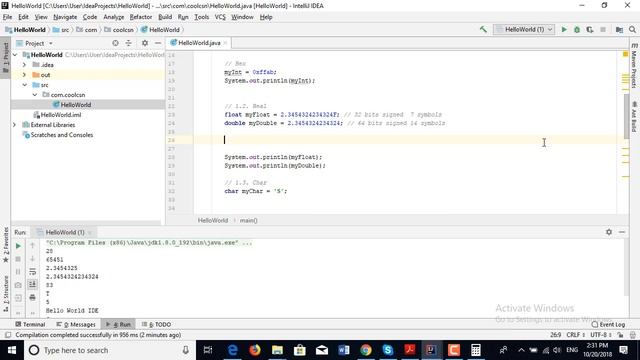This screenshot has height=360, width=640.
Task: Click the taskbar search box
Action: [x=110, y=350]
